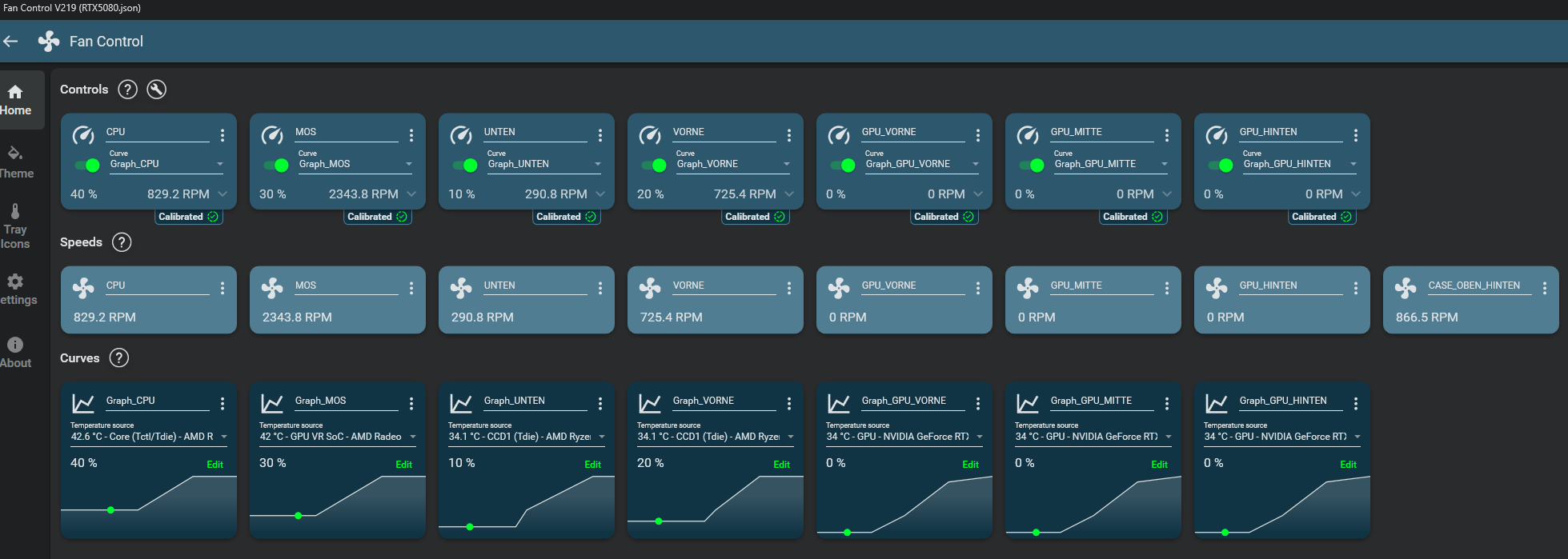Click the Graph_GPU_MITTE curve green point
The height and width of the screenshot is (559, 1568).
click(1036, 532)
